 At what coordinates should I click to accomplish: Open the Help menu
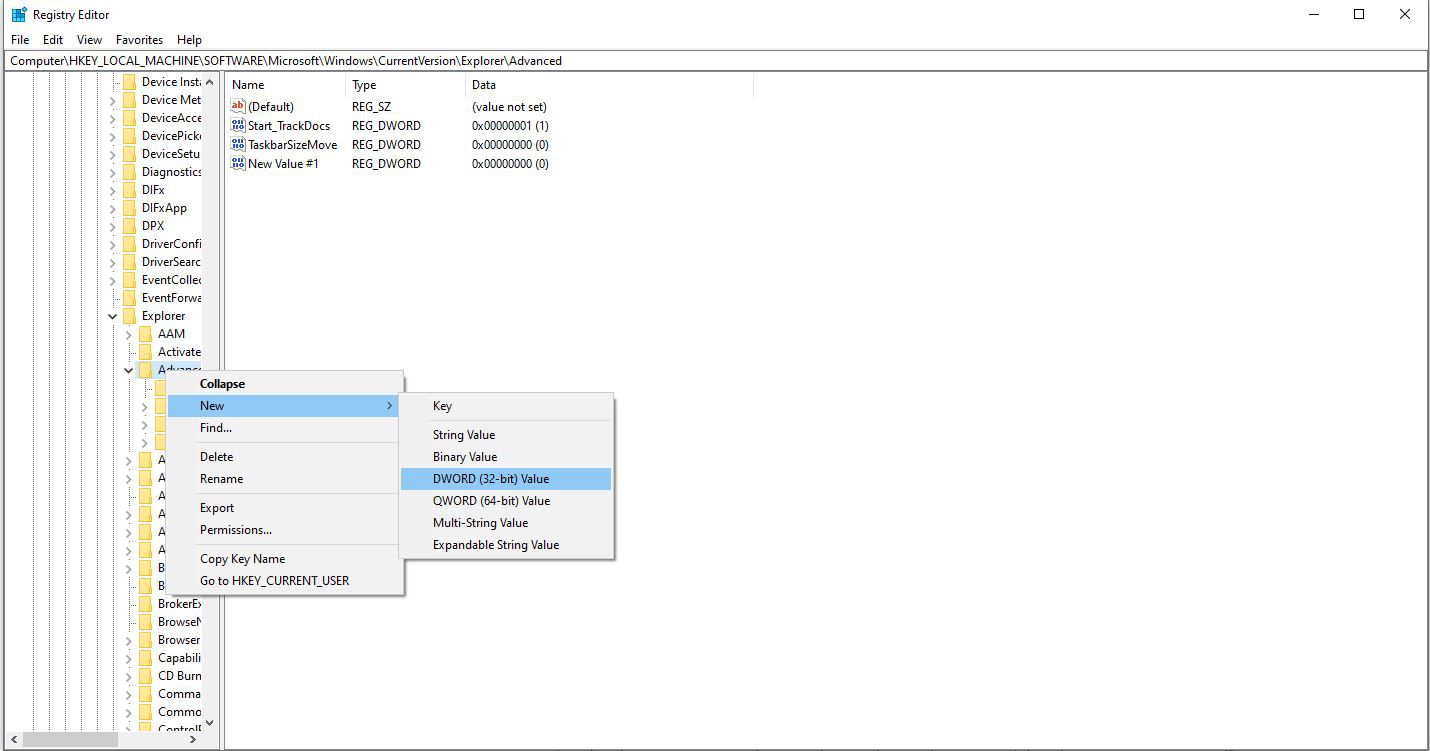click(x=189, y=40)
